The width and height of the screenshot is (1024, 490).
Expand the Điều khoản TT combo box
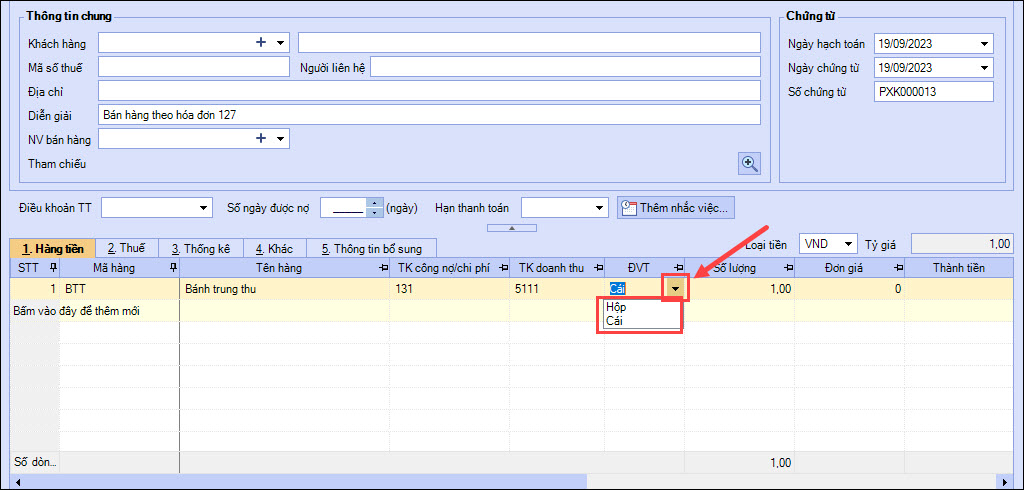(x=204, y=208)
